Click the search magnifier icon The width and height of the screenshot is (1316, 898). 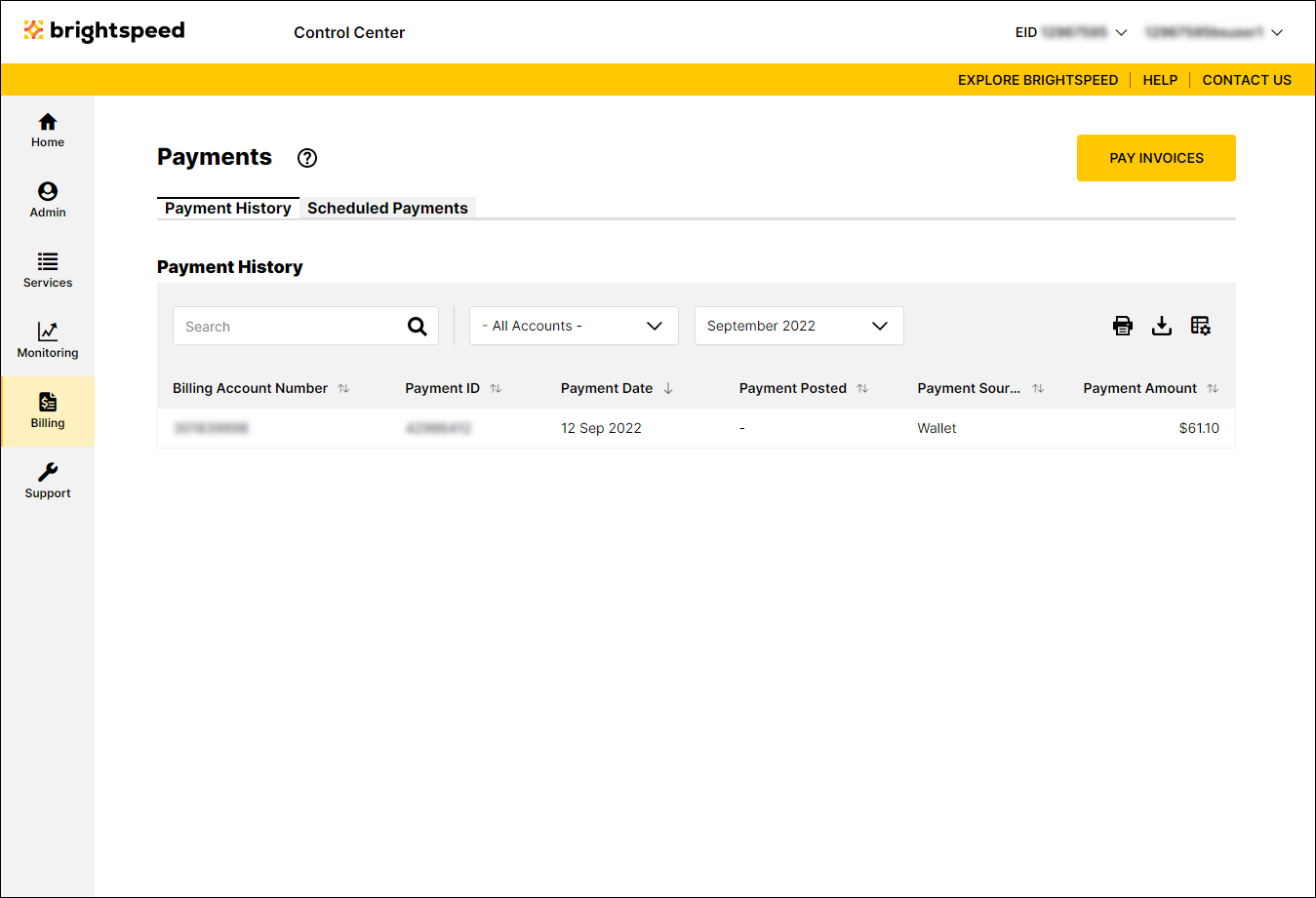[418, 327]
